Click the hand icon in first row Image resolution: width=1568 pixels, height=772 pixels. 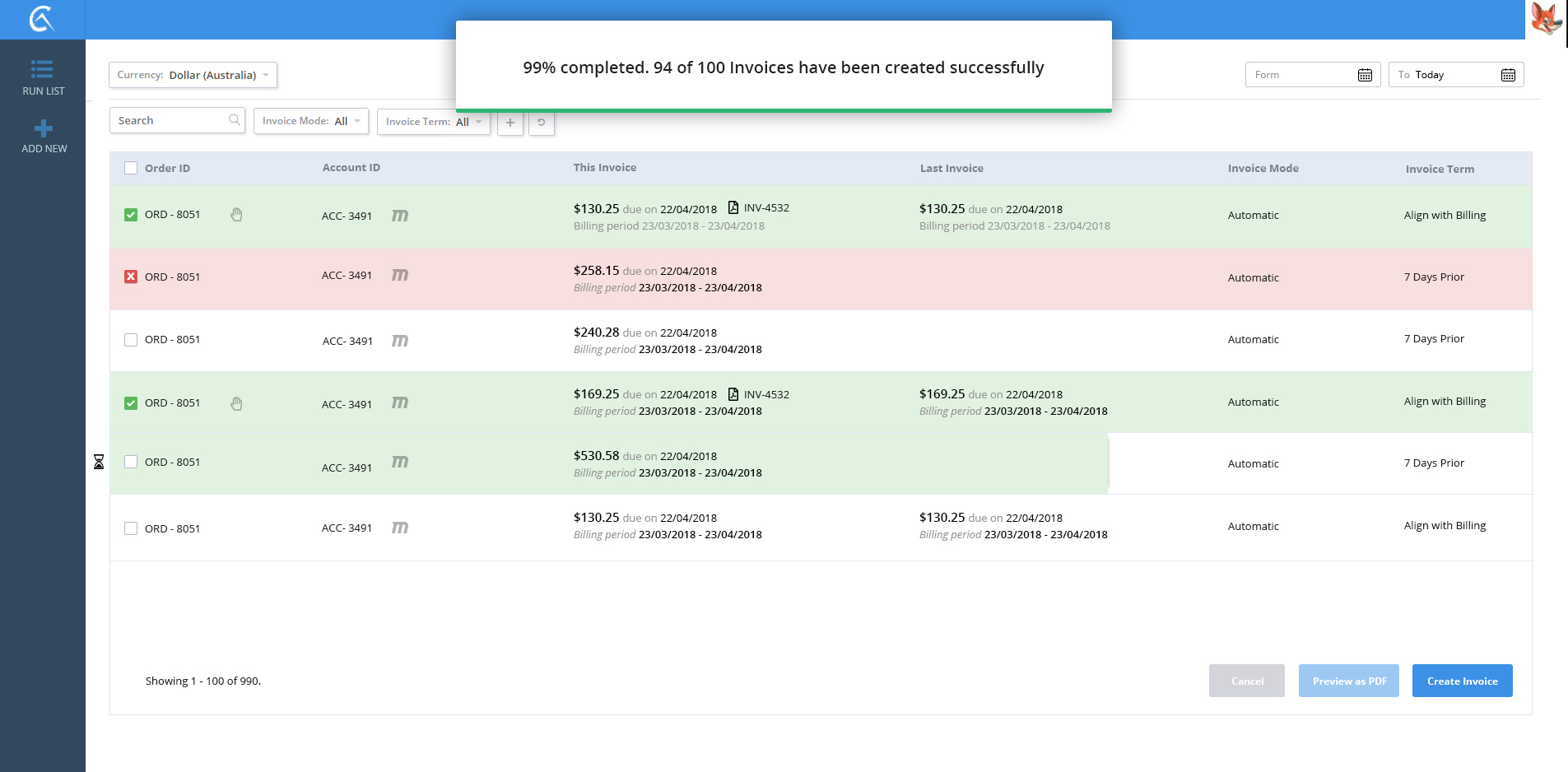(x=236, y=215)
